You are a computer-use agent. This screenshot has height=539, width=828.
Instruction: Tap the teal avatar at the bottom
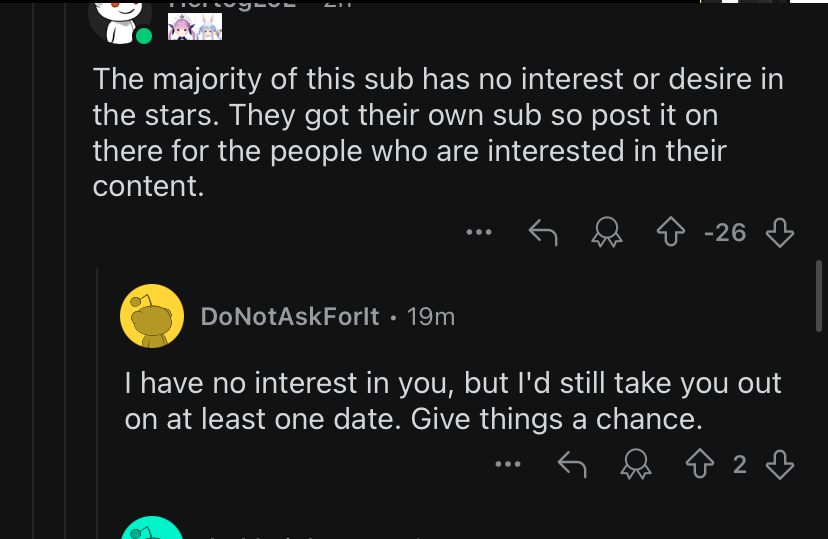pos(152,530)
